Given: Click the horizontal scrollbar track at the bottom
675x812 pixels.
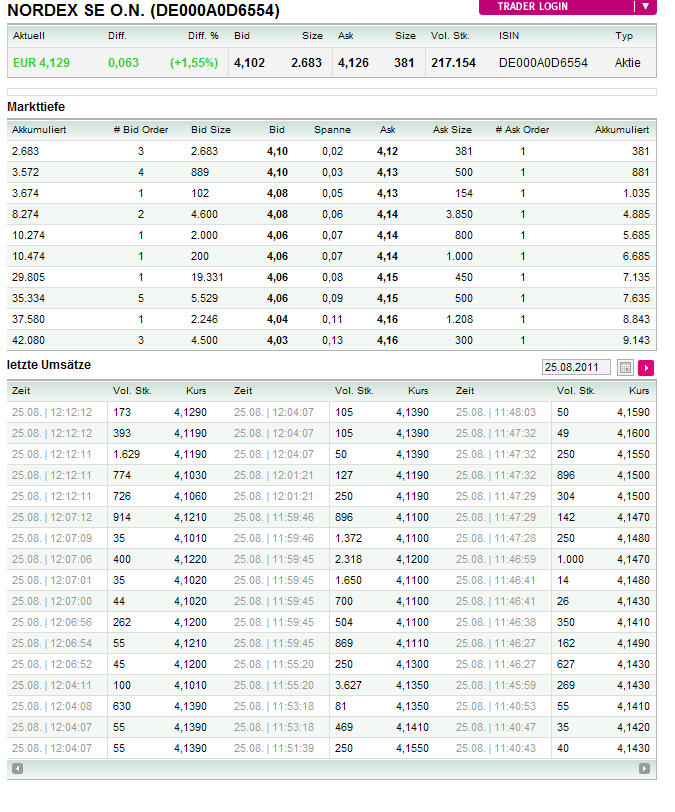Looking at the screenshot, I should (330, 769).
